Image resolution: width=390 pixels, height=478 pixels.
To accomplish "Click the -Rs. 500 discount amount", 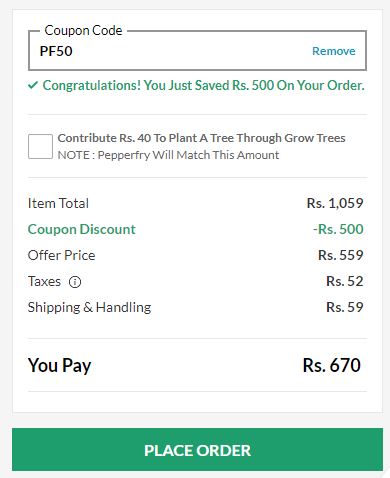I will click(x=338, y=229).
